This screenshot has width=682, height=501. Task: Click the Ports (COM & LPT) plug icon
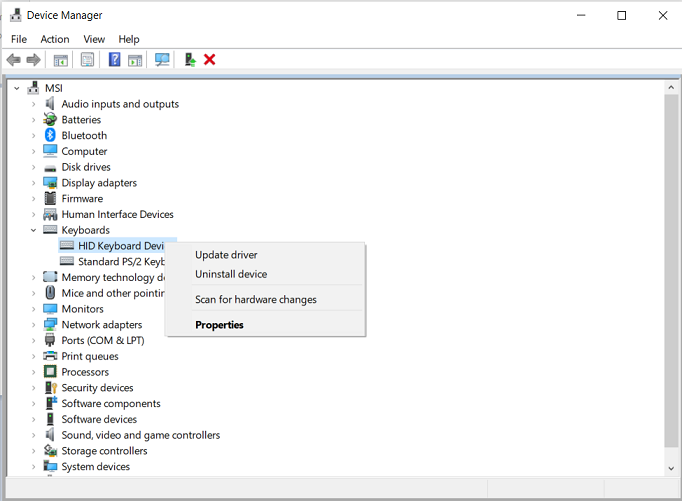coord(50,340)
